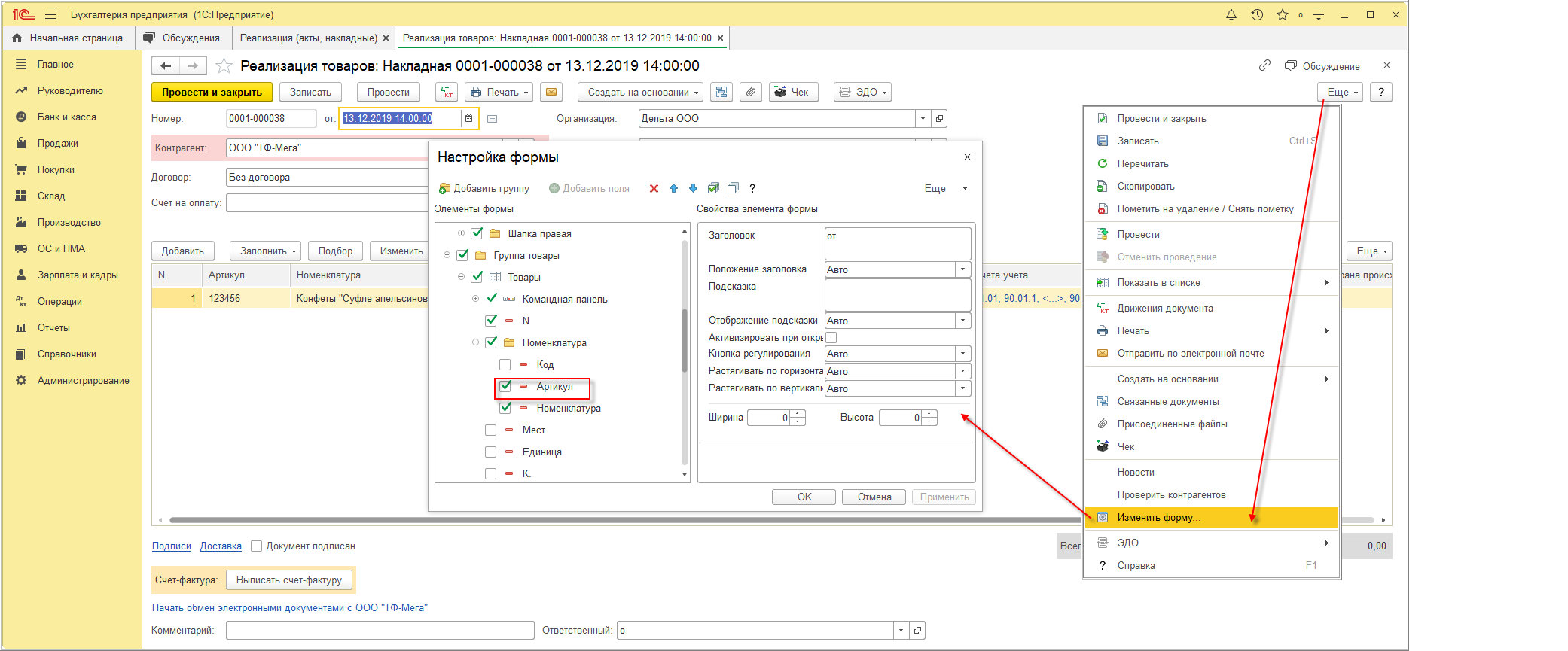Click into Комментарий input field

pos(380,630)
